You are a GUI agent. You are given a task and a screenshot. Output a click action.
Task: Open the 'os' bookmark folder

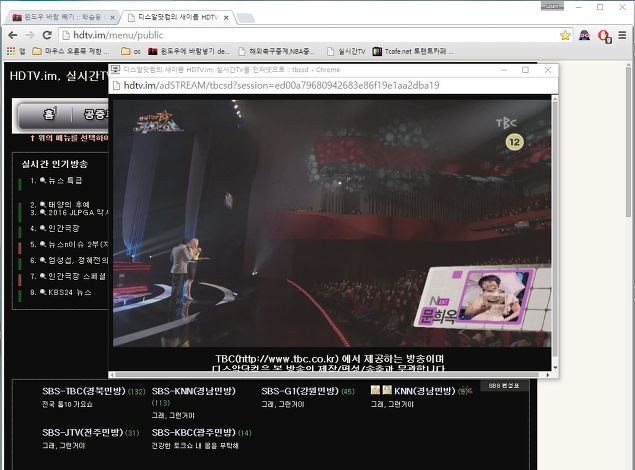[x=131, y=51]
